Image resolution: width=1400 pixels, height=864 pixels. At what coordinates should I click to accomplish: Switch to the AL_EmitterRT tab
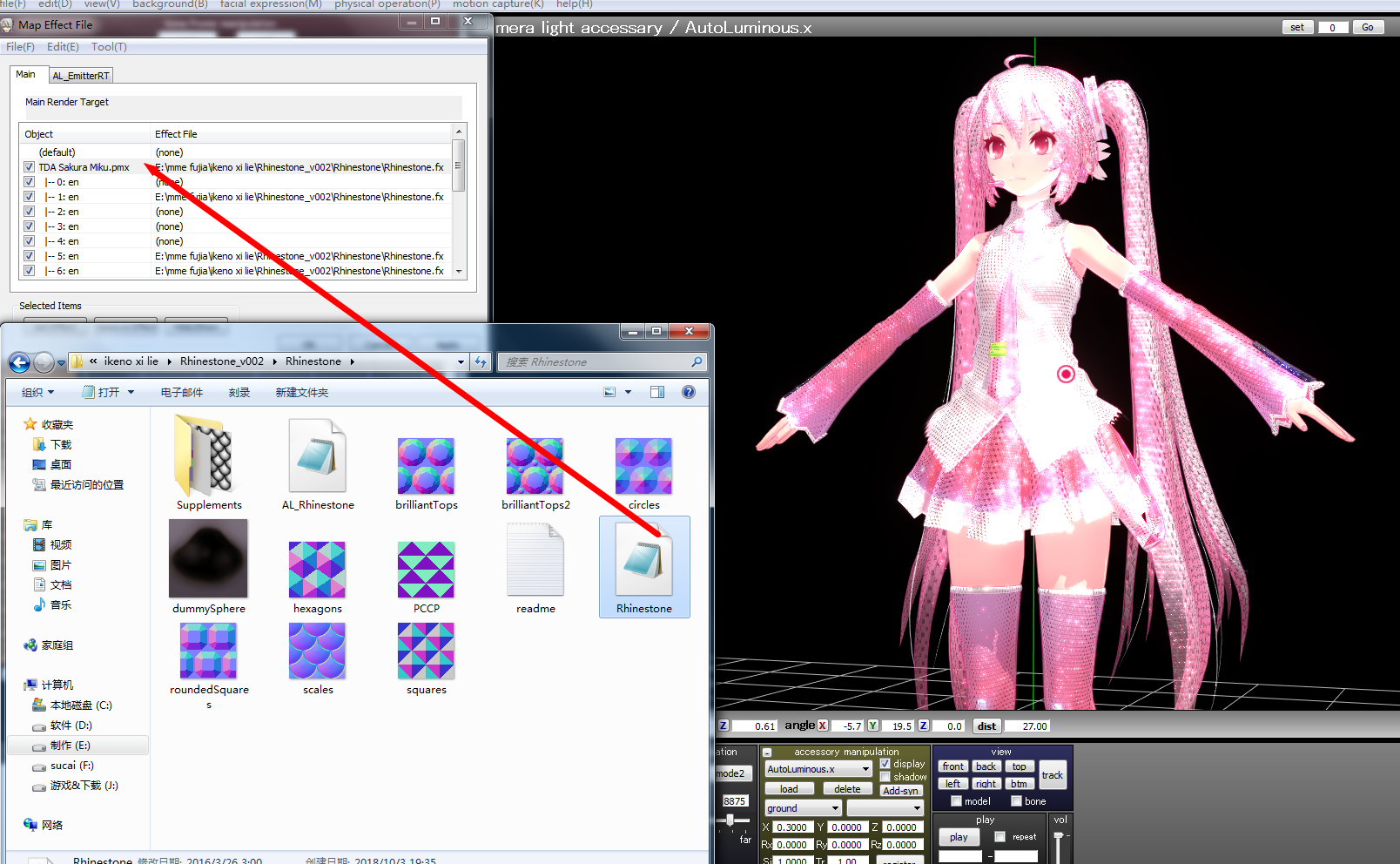pyautogui.click(x=80, y=76)
